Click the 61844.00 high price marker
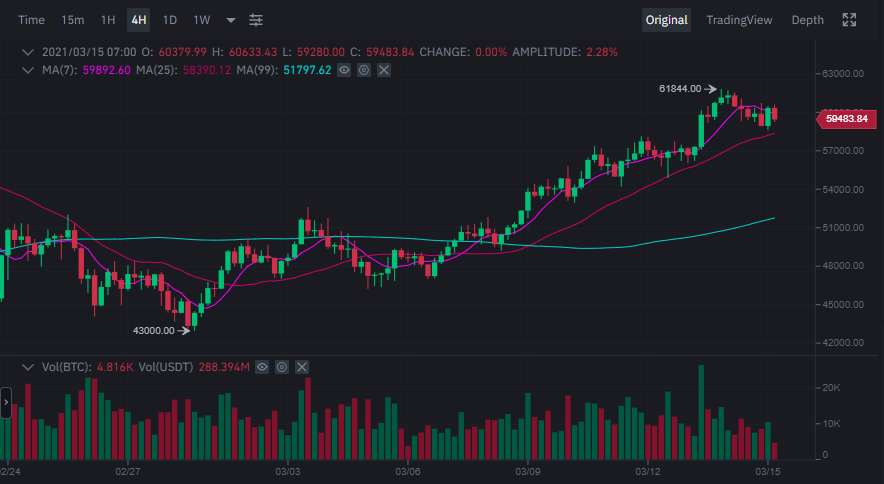The height and width of the screenshot is (484, 884). tap(681, 89)
